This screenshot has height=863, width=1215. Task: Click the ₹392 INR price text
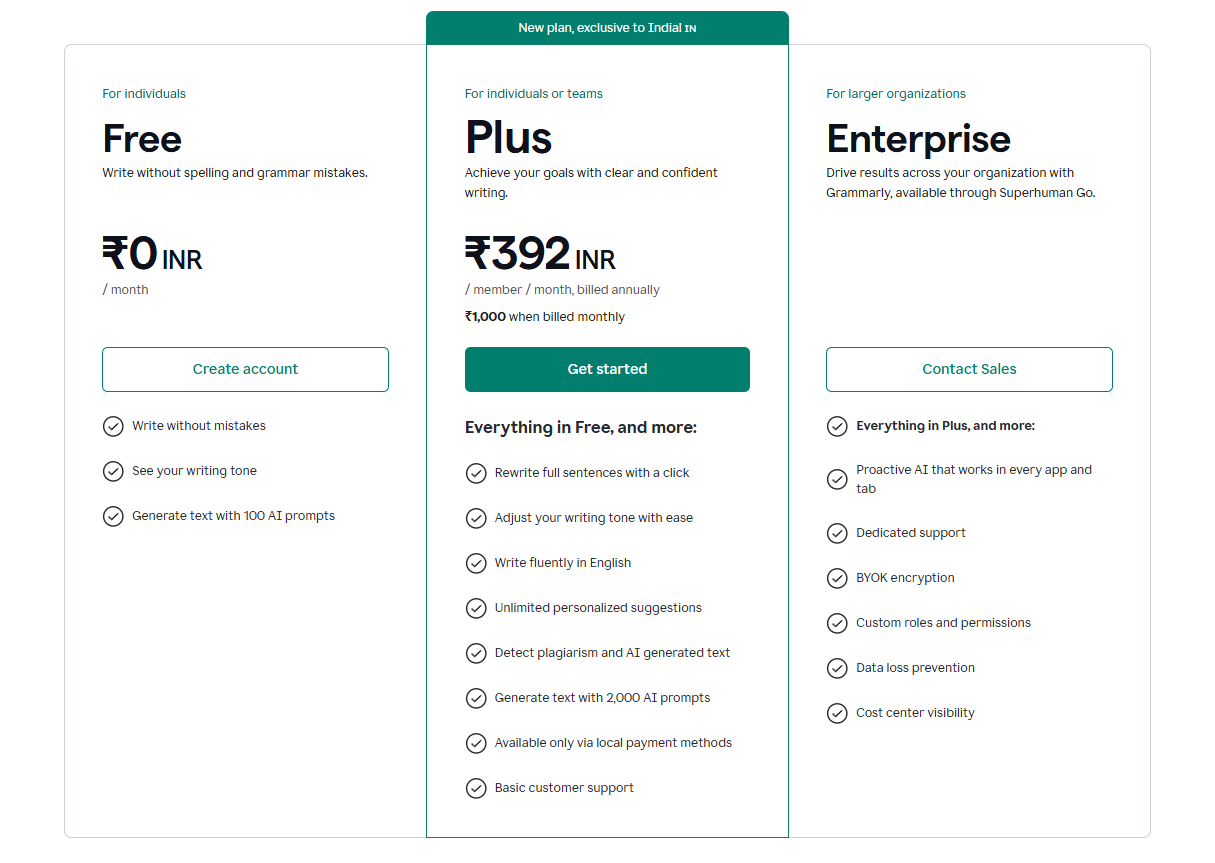tap(540, 255)
